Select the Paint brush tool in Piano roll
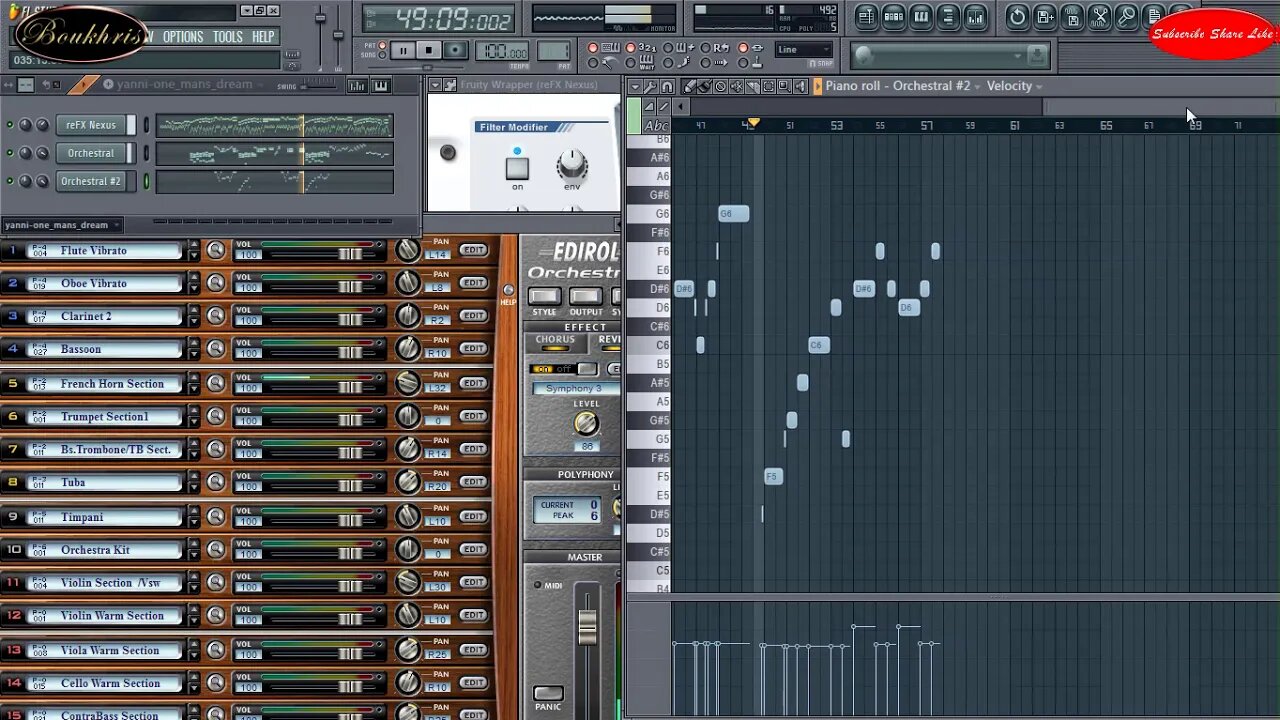Viewport: 1280px width, 720px height. (704, 86)
